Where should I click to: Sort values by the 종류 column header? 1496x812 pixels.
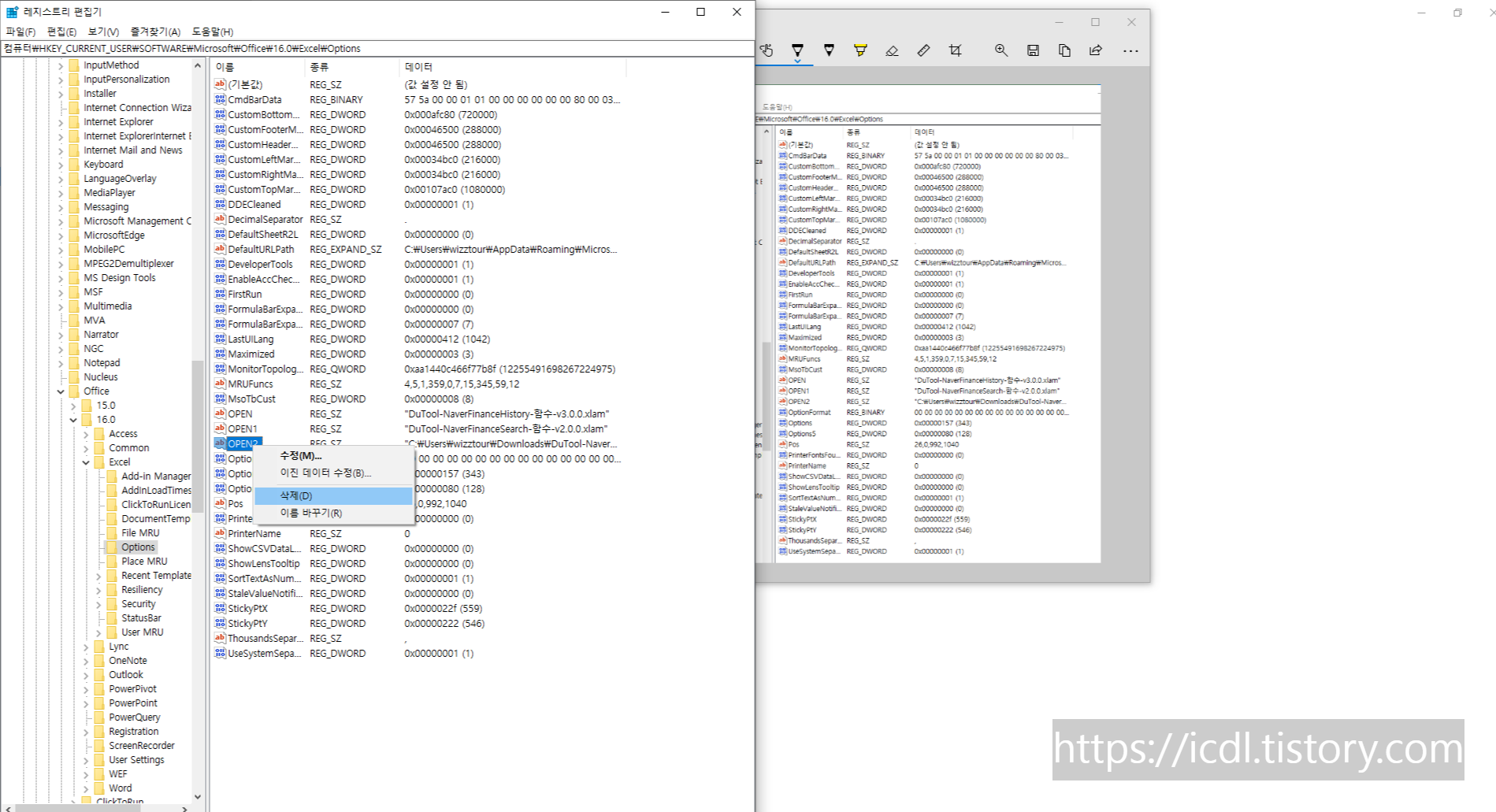click(x=351, y=67)
